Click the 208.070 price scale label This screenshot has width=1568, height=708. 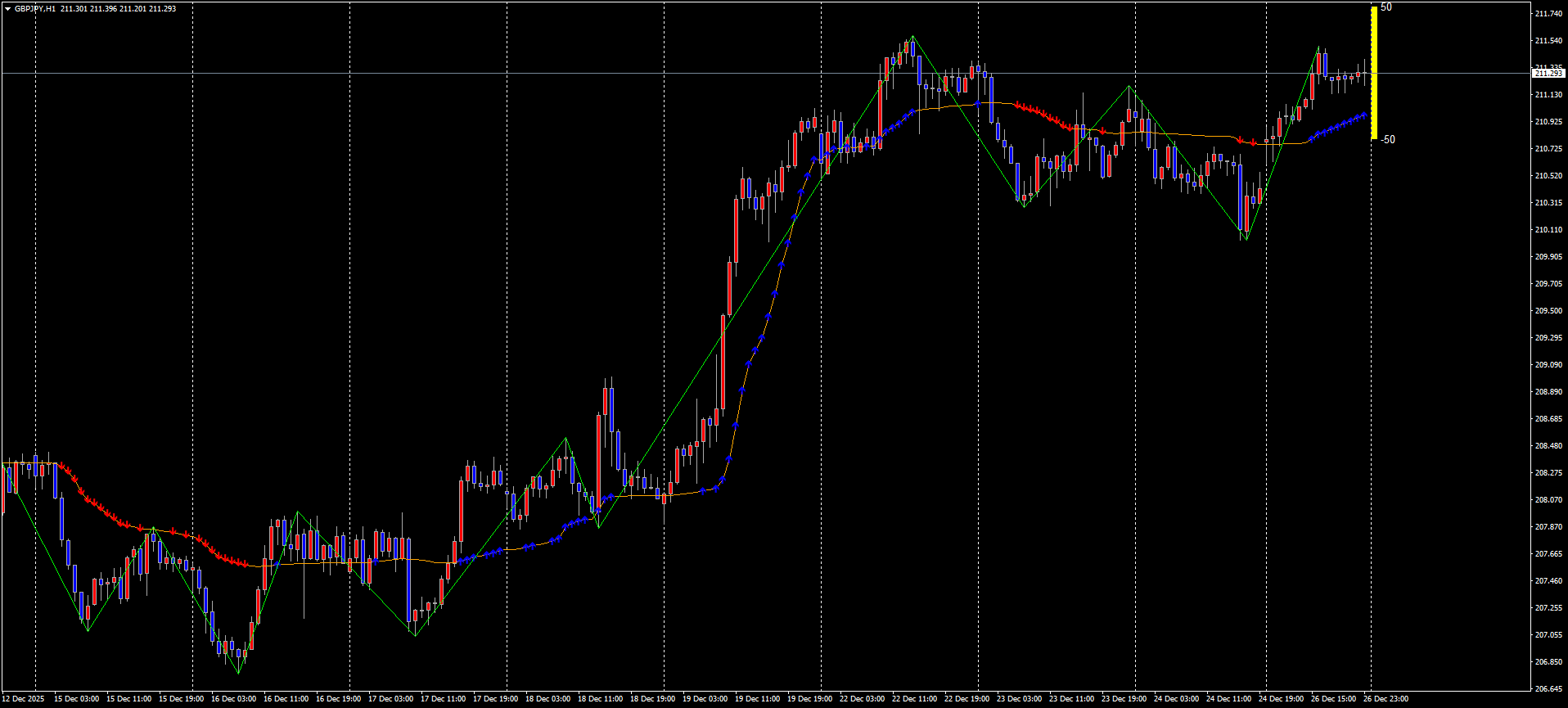pyautogui.click(x=1547, y=500)
